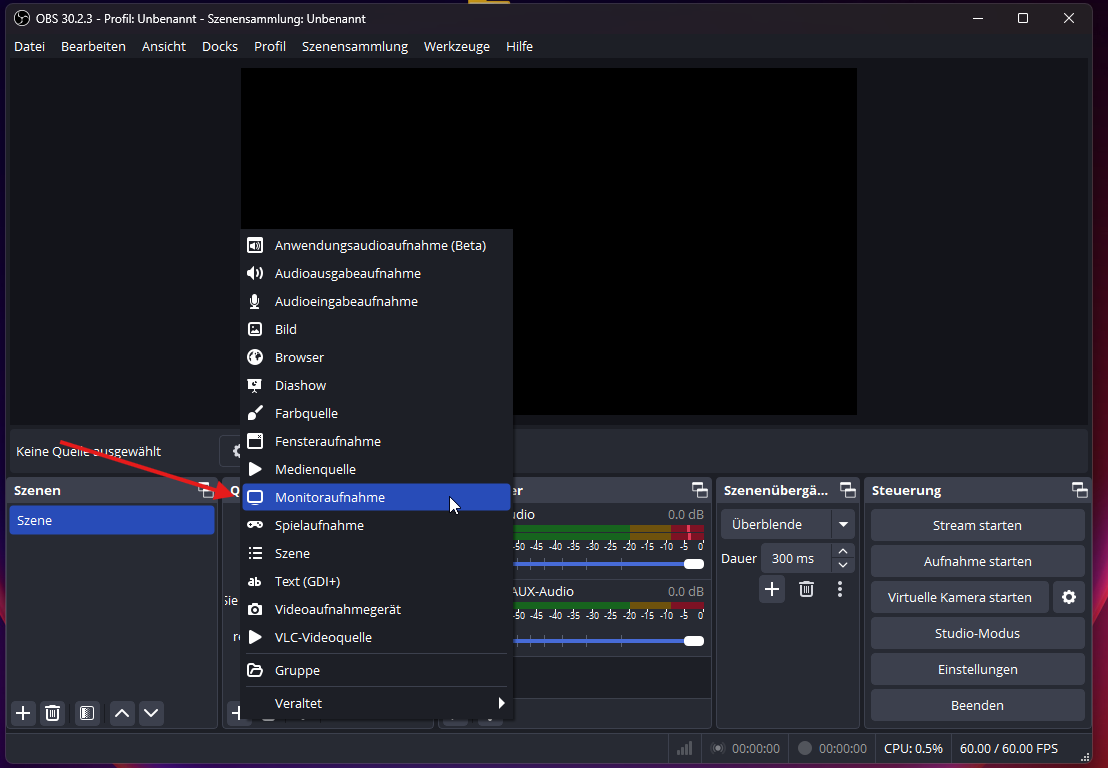Delete the selected scene using the Szenen trash icon

coord(52,713)
